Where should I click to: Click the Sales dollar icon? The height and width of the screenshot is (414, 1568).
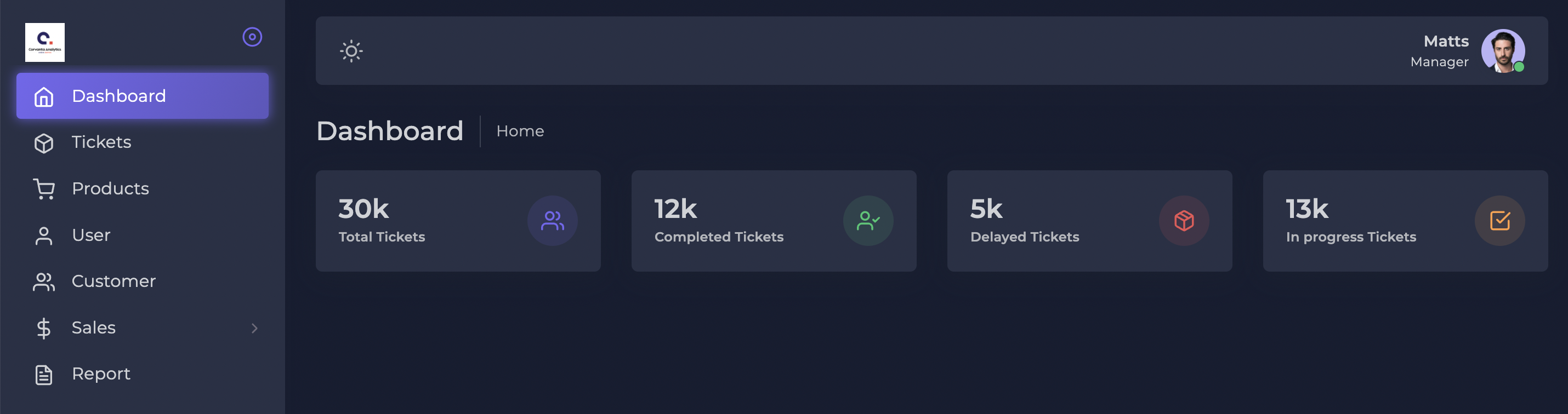(43, 327)
